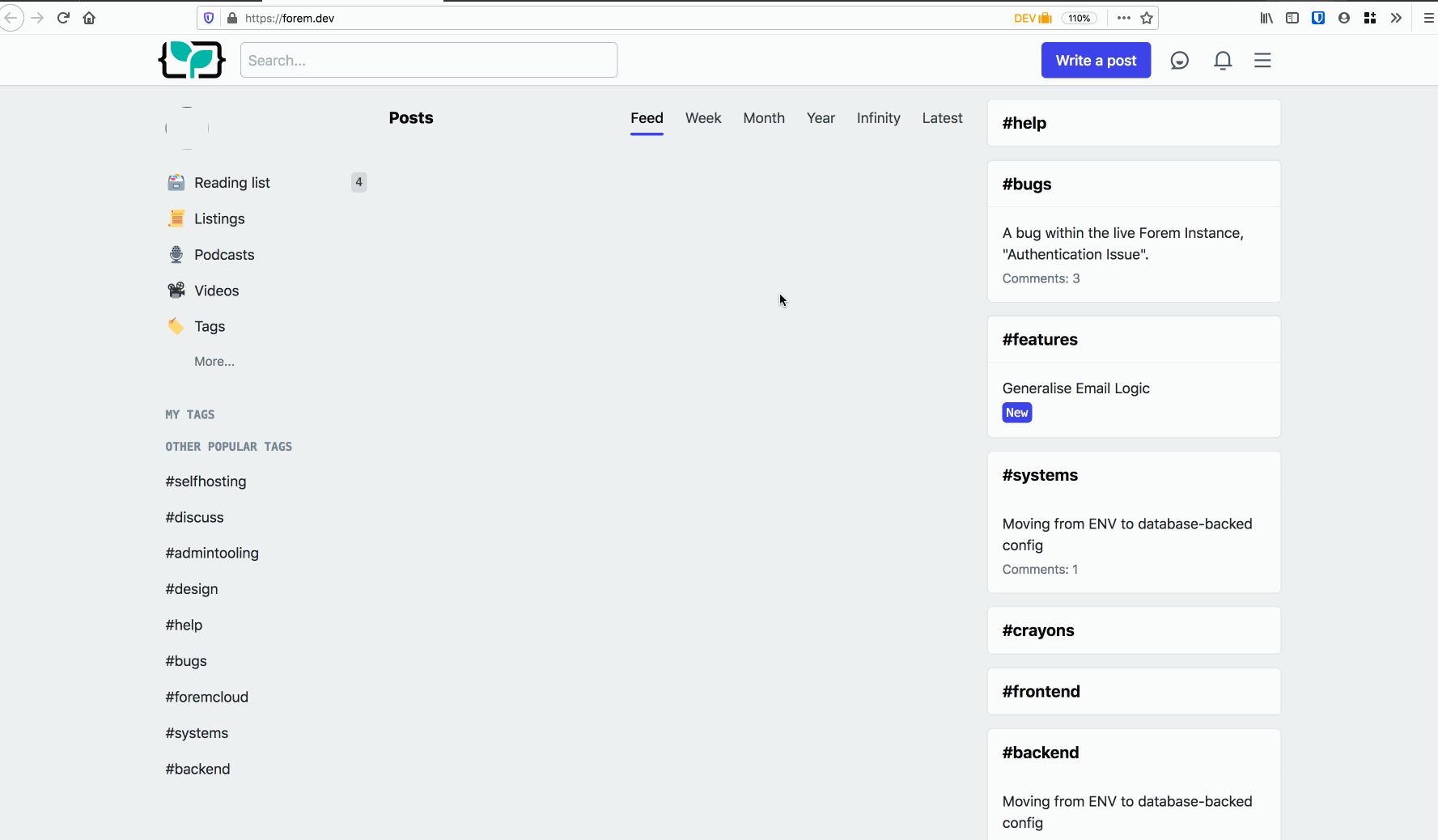1438x840 pixels.
Task: Open the Listings scroll icon
Action: point(176,218)
